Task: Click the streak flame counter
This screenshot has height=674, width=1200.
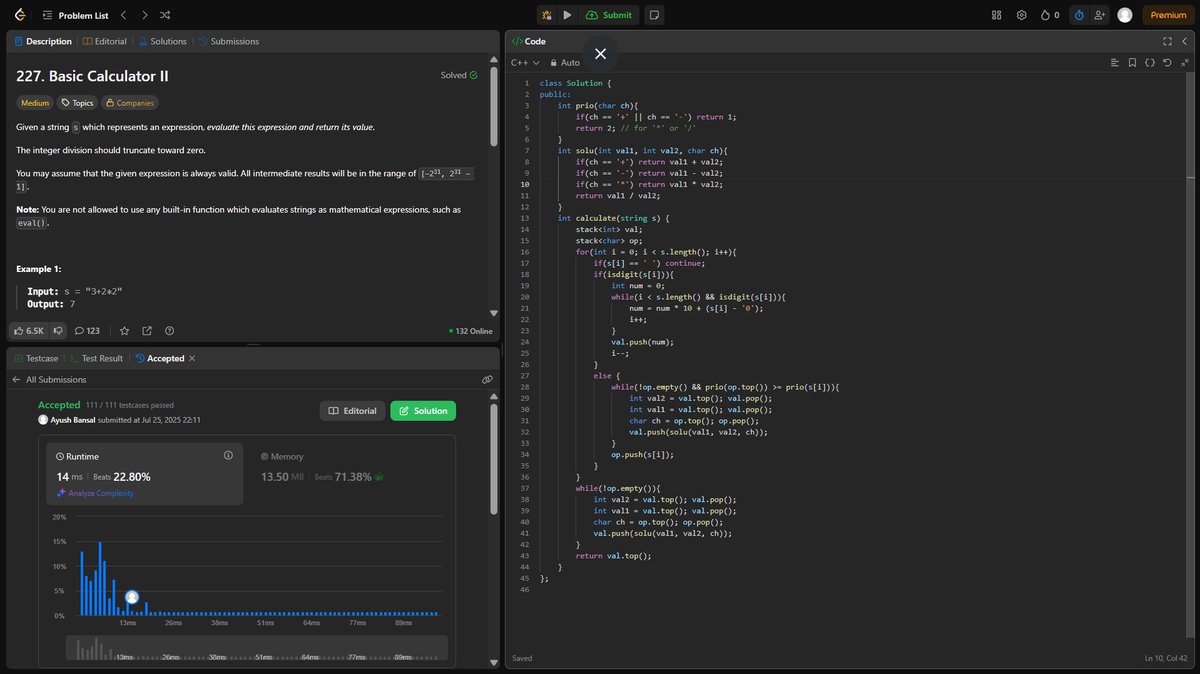Action: [x=1049, y=15]
